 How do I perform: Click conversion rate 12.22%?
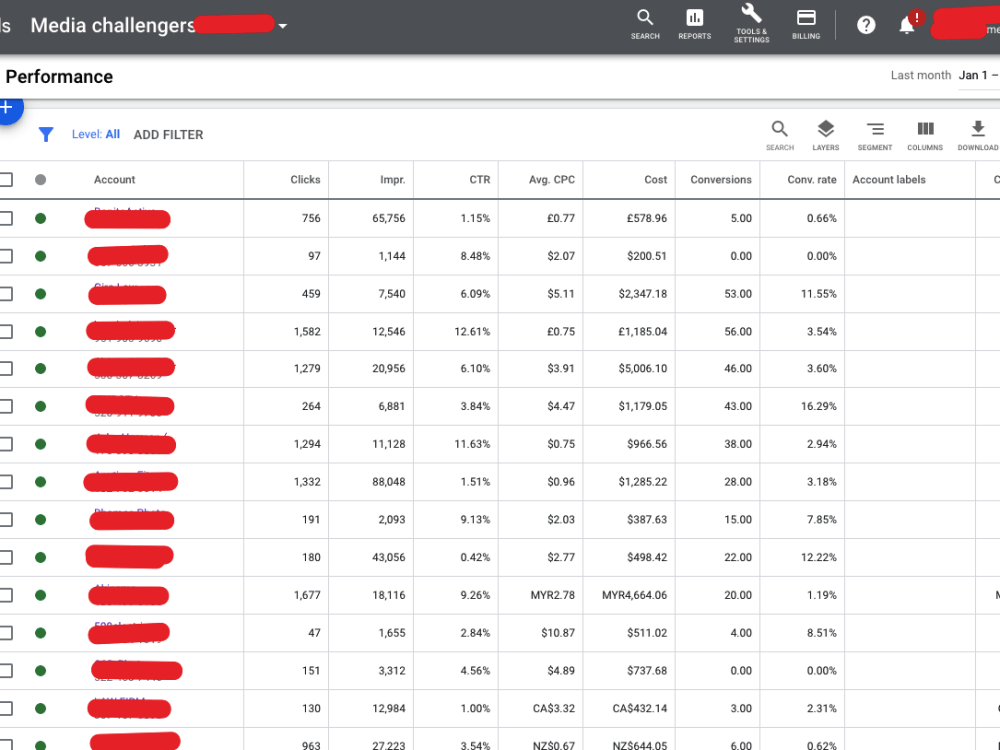pos(818,557)
